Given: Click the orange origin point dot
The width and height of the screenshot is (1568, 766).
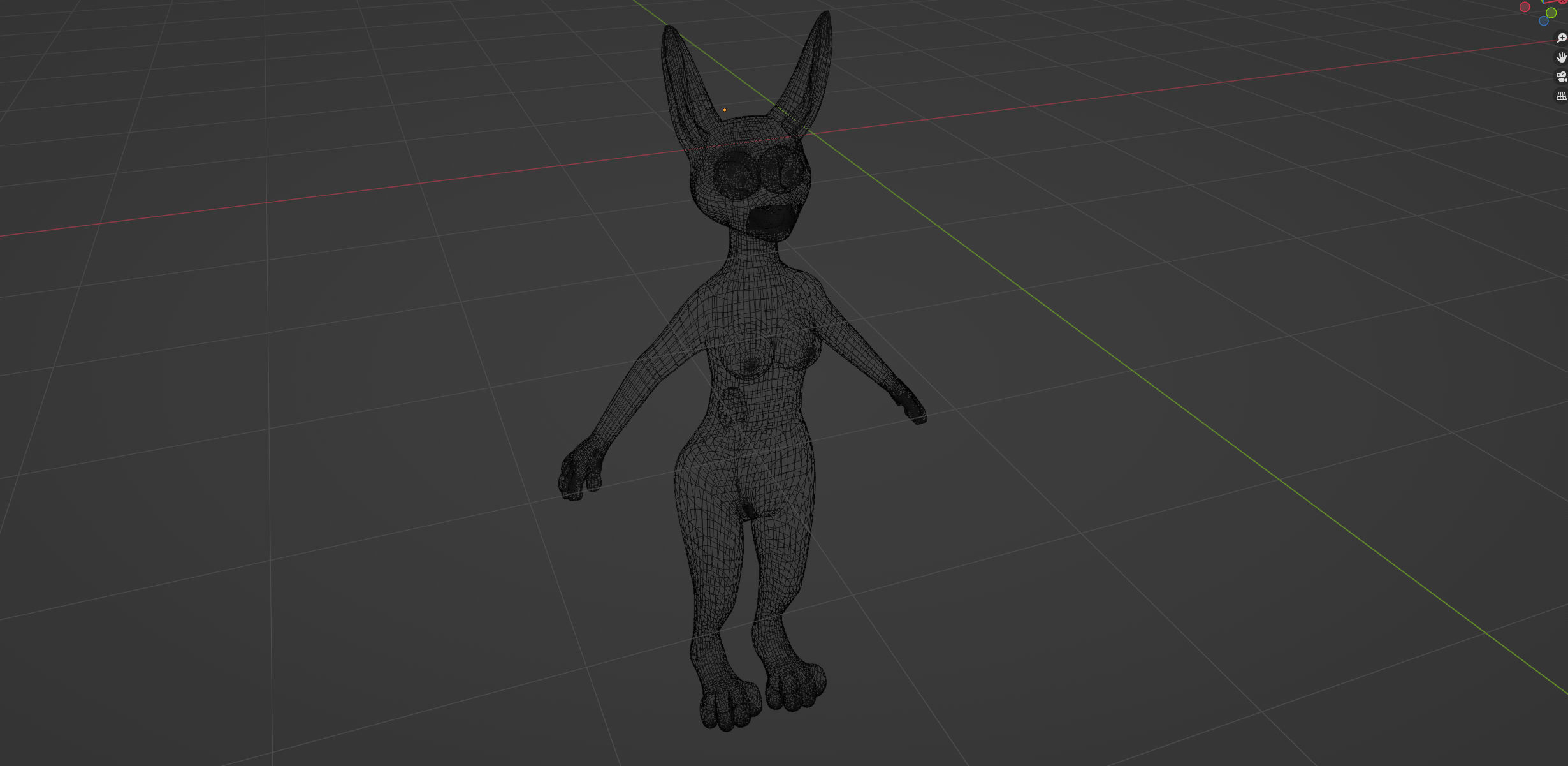Looking at the screenshot, I should coord(725,110).
